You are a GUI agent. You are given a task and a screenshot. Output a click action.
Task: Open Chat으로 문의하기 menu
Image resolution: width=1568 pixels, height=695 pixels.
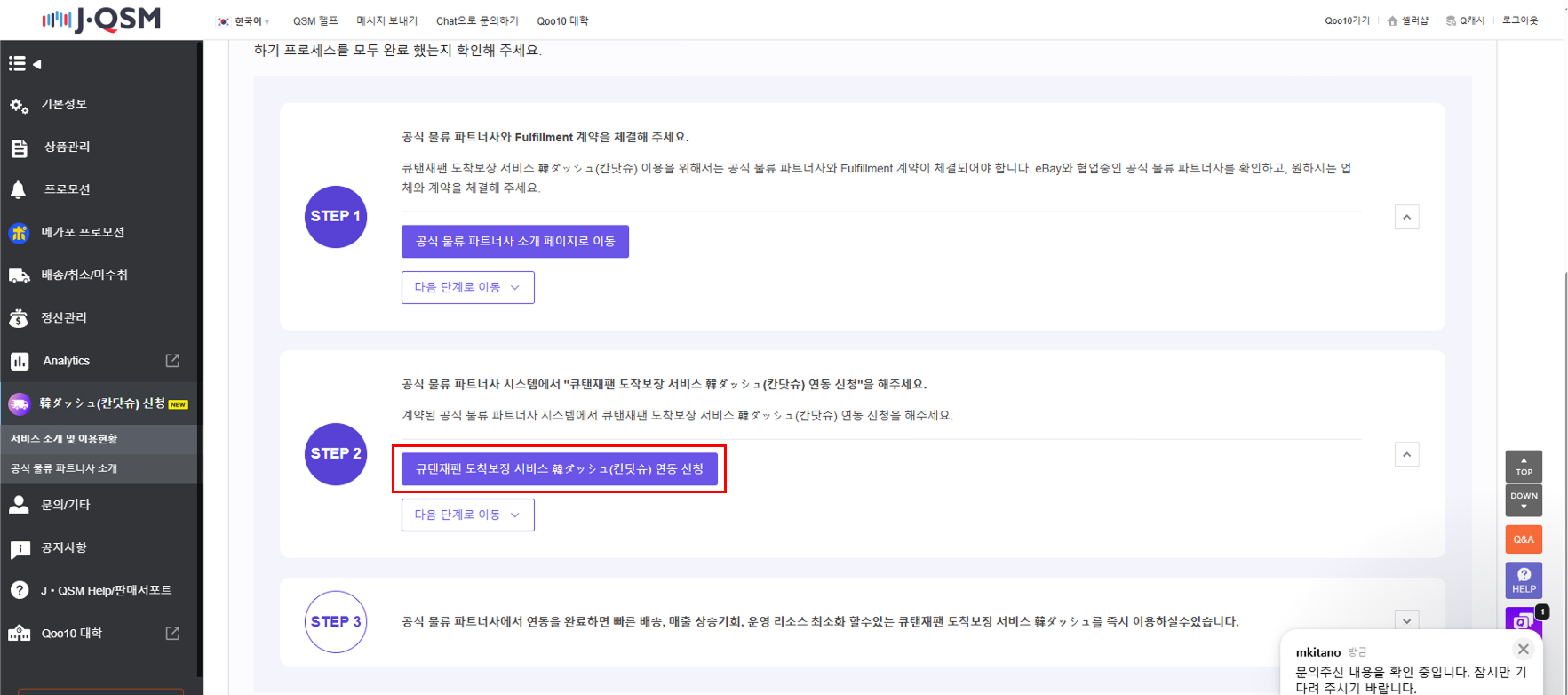(477, 21)
